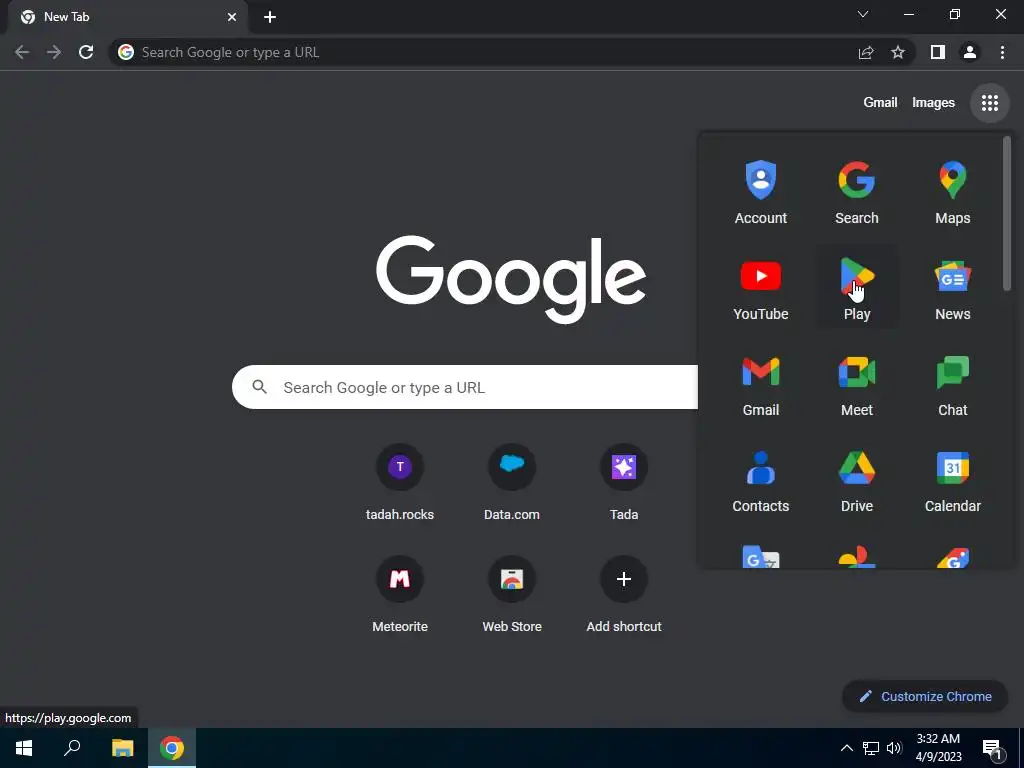Open a new tab with plus button
This screenshot has width=1024, height=768.
click(x=270, y=17)
